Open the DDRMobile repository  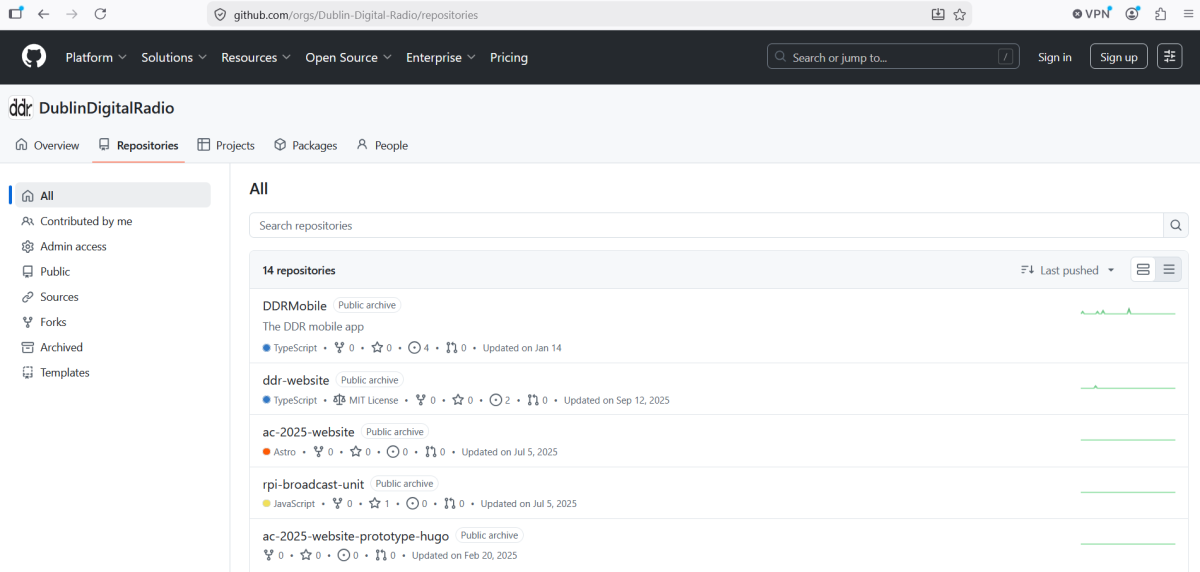[x=294, y=306]
